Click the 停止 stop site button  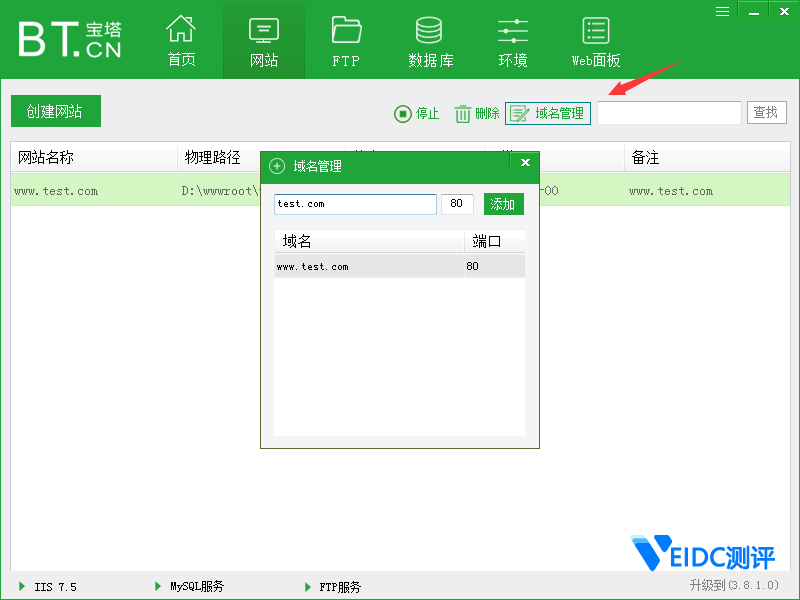point(417,114)
